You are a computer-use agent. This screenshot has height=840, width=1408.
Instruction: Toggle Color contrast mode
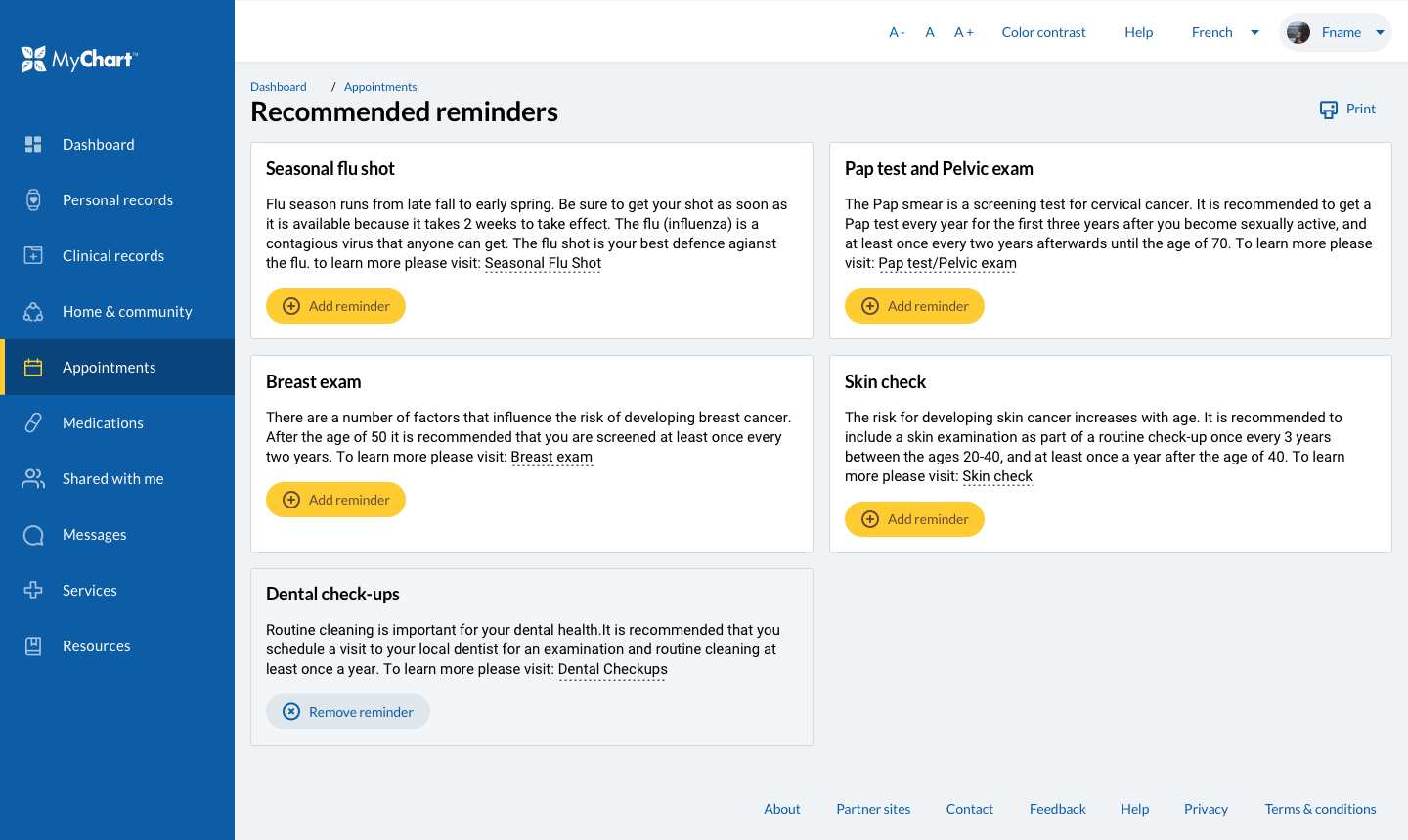1043,33
